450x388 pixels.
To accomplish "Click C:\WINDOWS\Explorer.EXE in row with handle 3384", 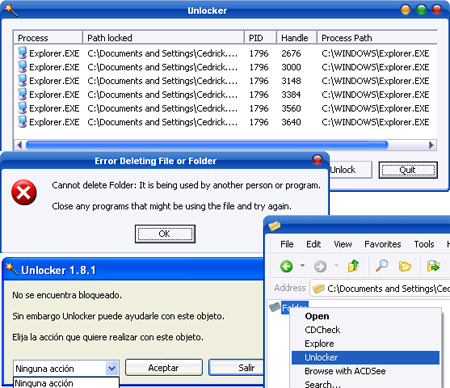I will [x=375, y=95].
